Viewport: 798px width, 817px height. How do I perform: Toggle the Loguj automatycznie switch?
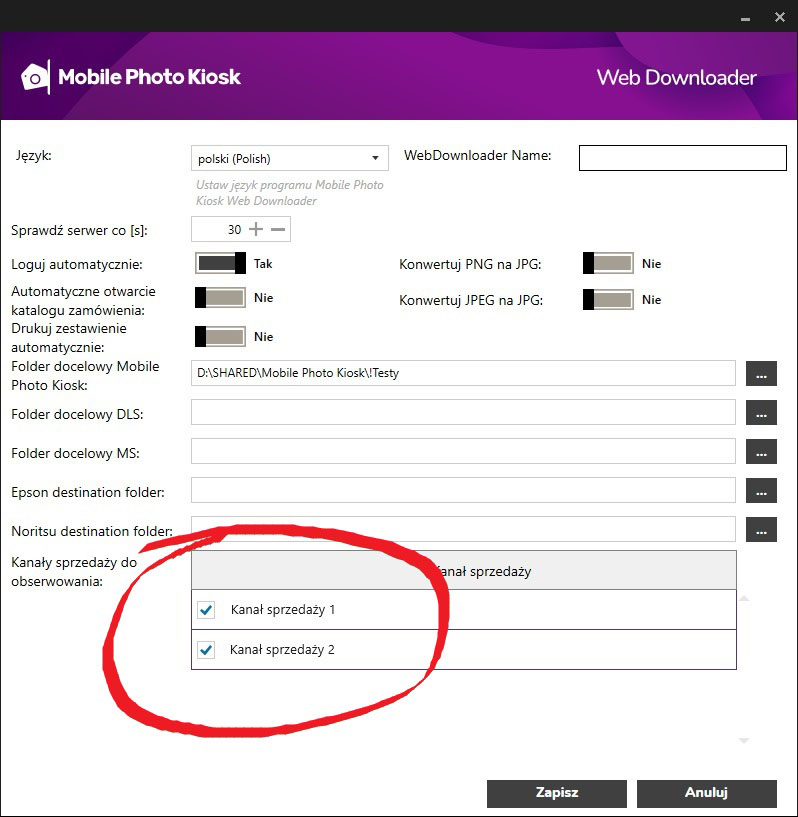click(x=221, y=263)
